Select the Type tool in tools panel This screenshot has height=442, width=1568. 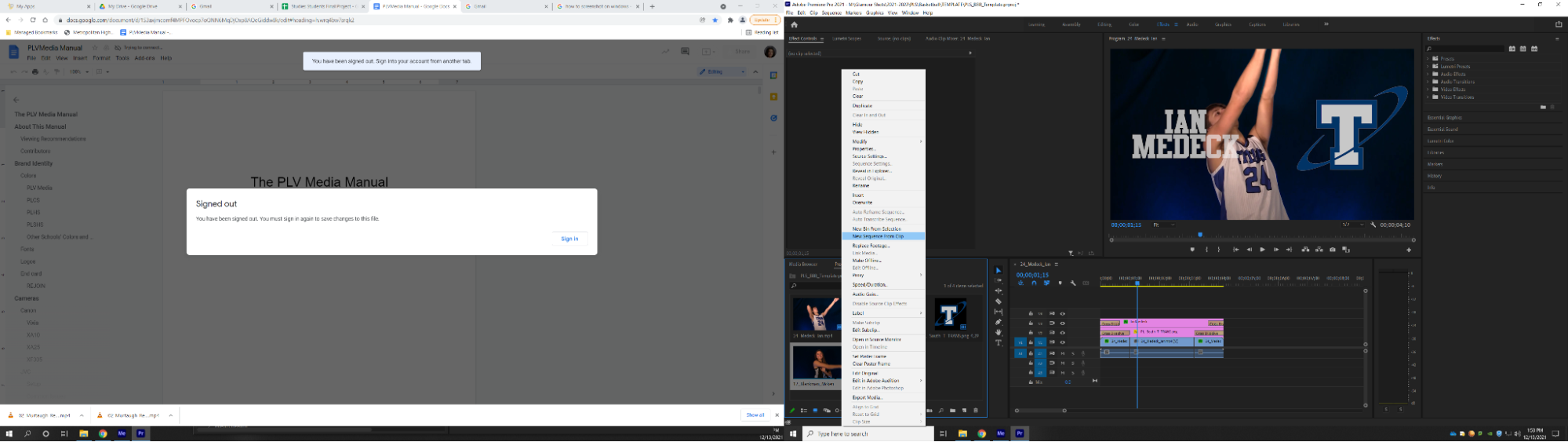999,343
